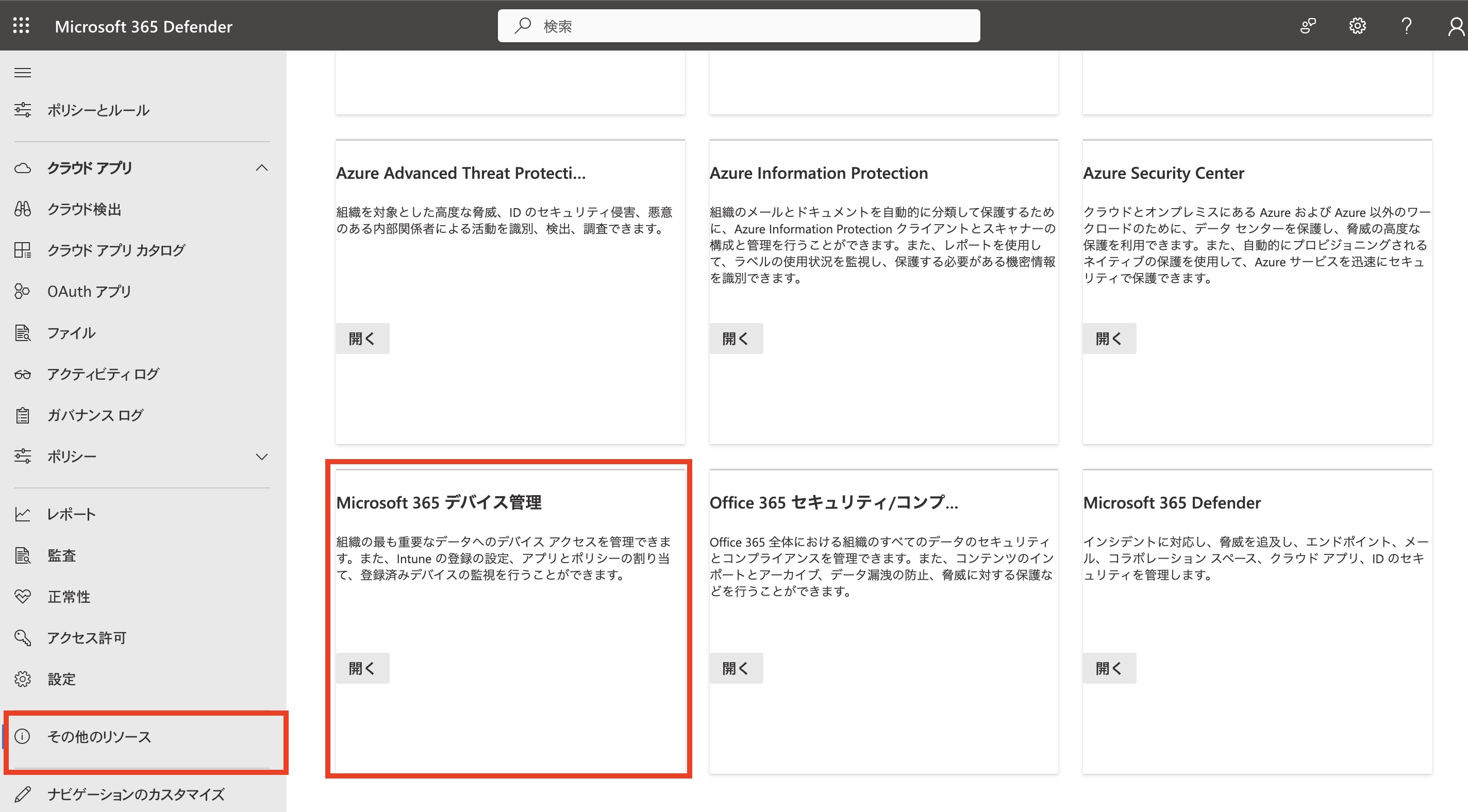This screenshot has width=1468, height=812.
Task: Click into the 検索 search field
Action: click(739, 26)
